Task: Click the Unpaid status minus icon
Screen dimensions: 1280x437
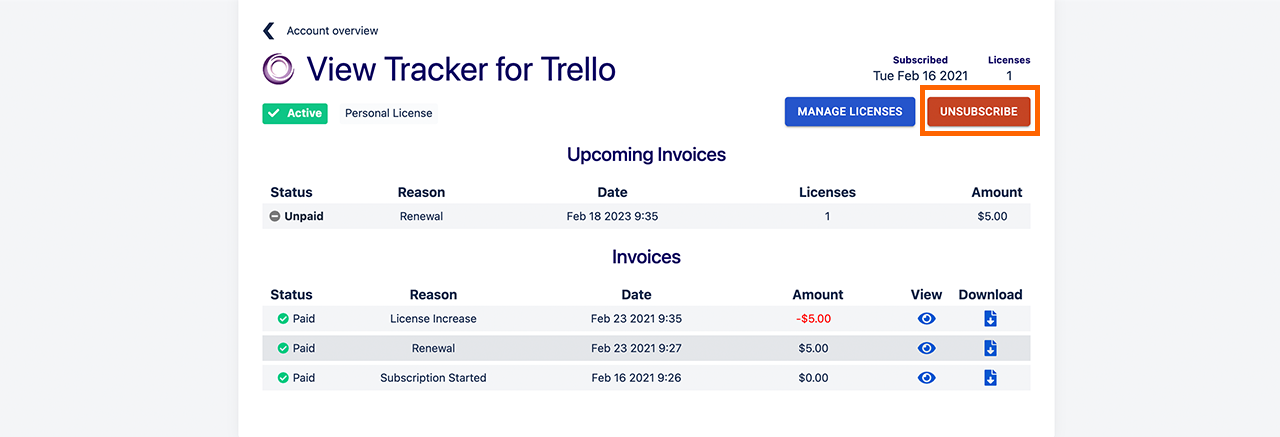Action: click(x=275, y=216)
